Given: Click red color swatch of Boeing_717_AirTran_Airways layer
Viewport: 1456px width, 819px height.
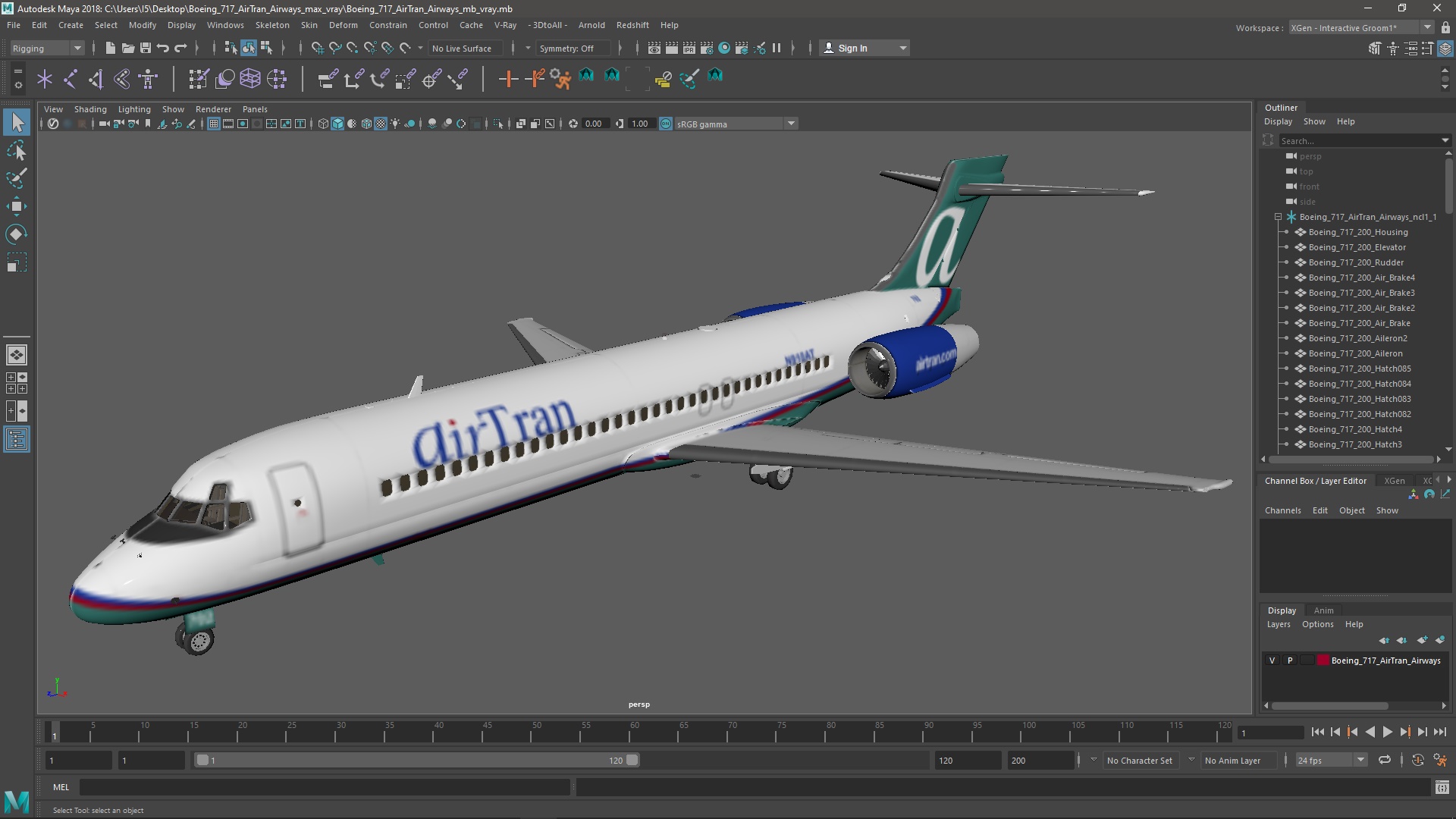Looking at the screenshot, I should (x=1323, y=661).
